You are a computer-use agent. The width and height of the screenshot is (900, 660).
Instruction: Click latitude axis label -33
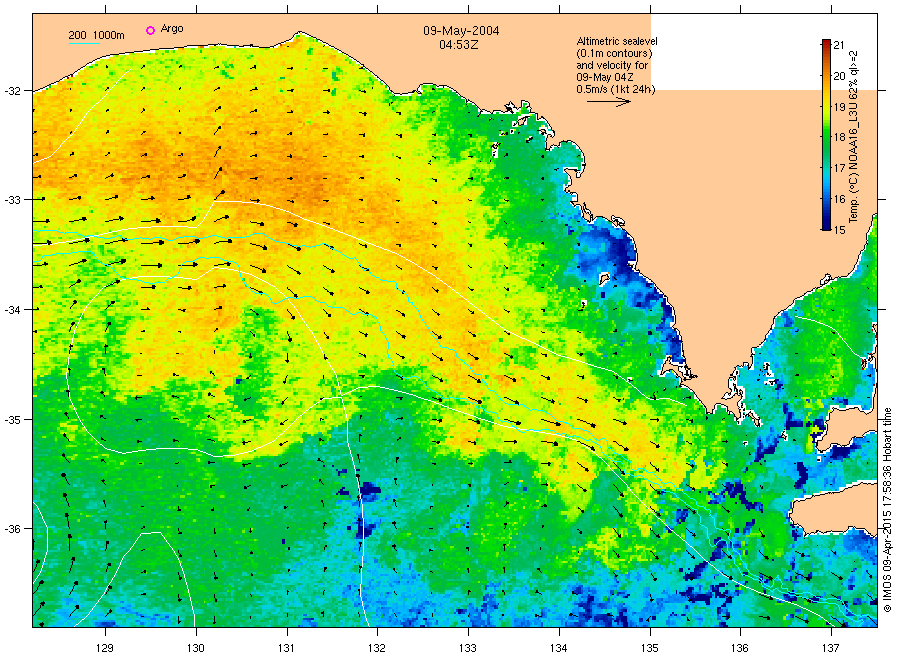click(13, 200)
